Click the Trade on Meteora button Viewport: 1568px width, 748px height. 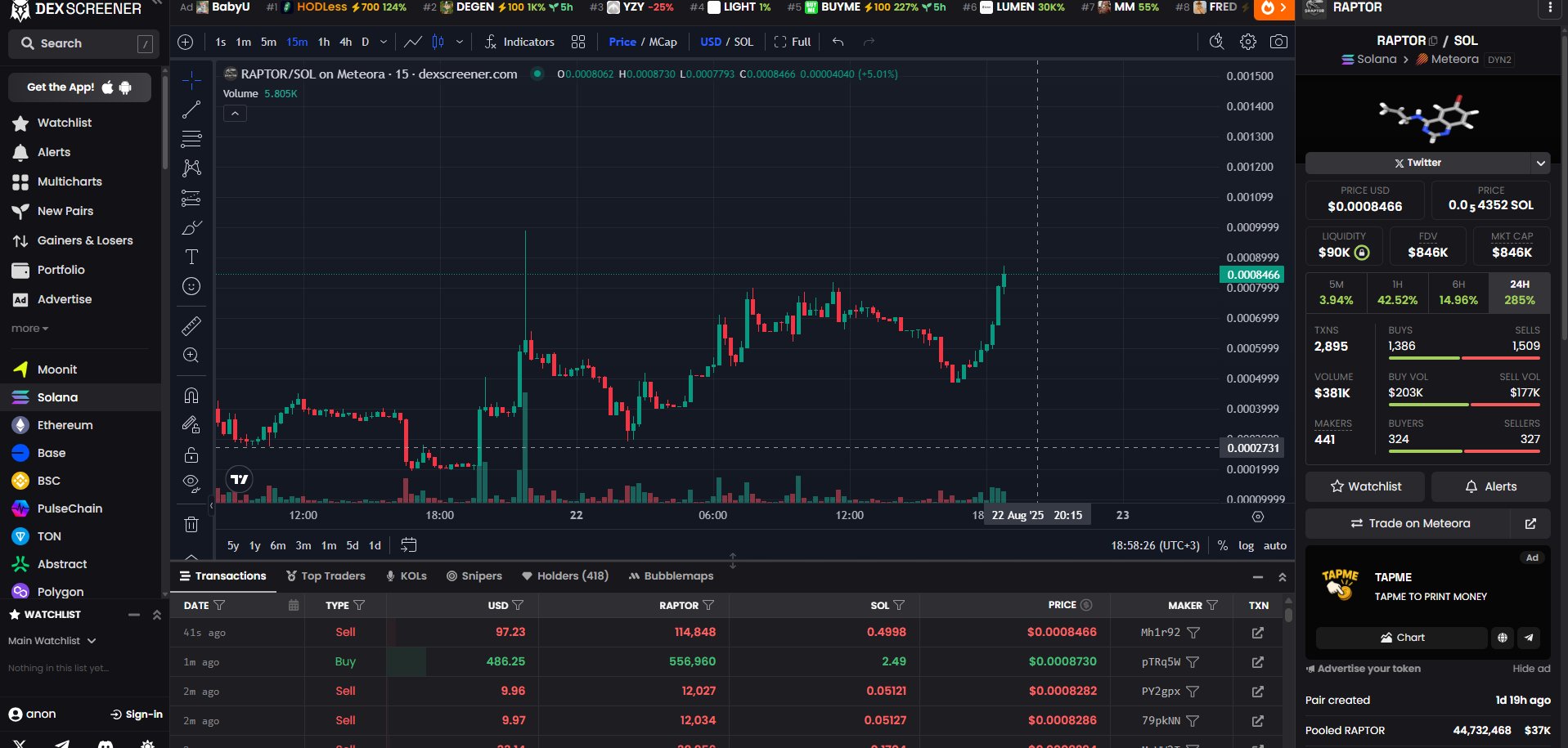point(1409,524)
